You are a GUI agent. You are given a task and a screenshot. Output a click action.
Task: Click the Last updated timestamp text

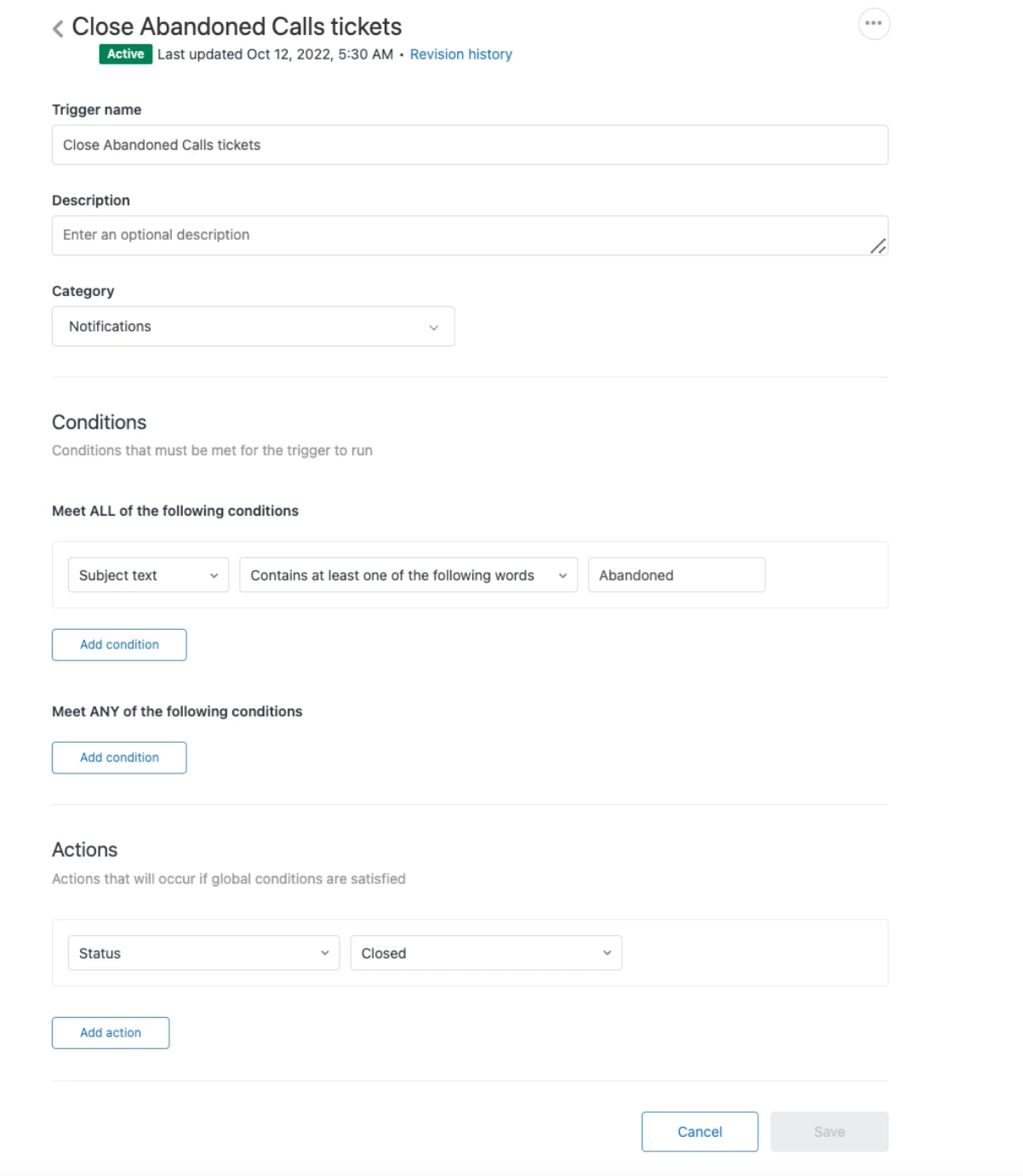click(275, 54)
